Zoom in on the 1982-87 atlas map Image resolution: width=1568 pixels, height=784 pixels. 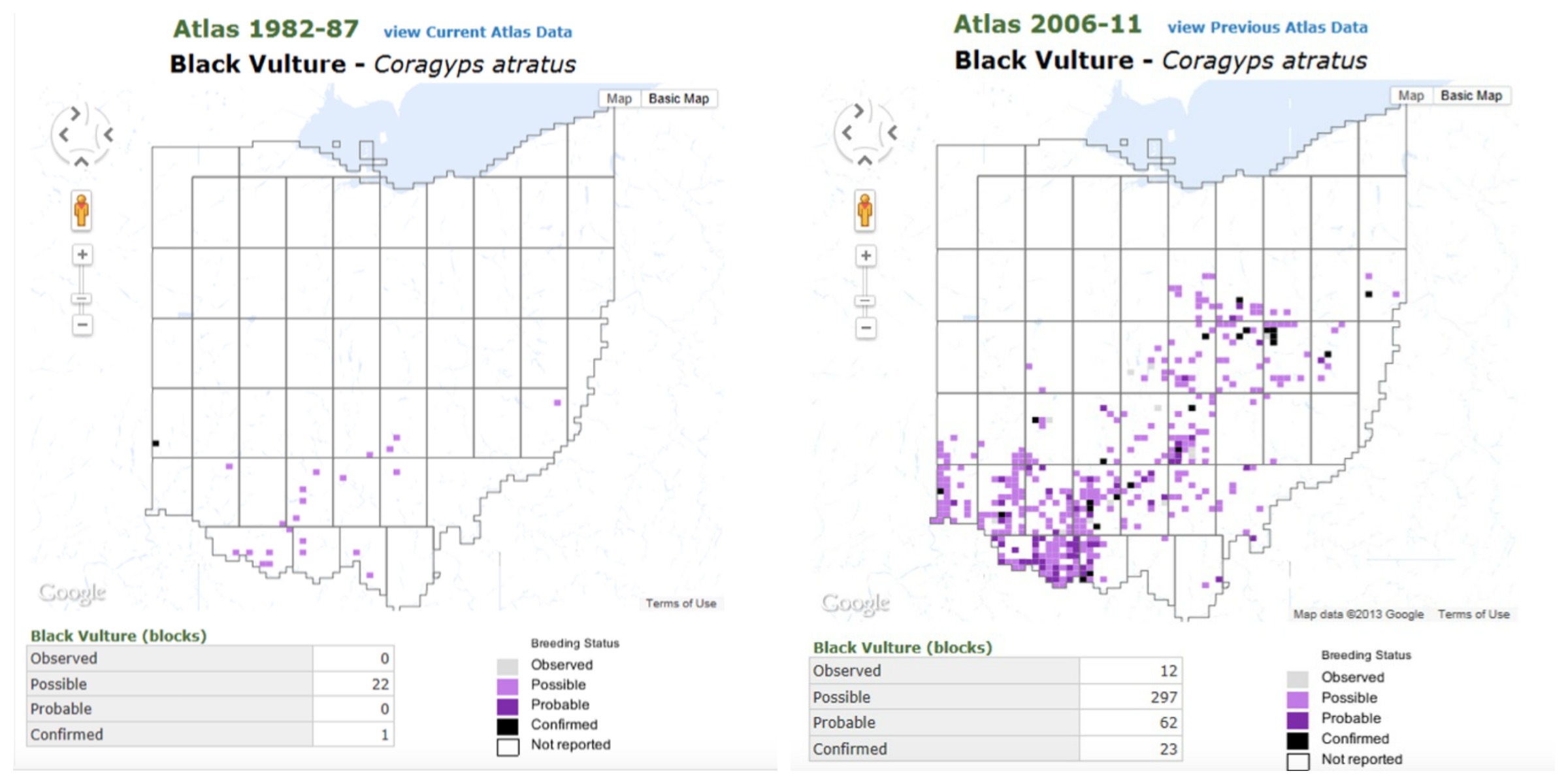[82, 255]
